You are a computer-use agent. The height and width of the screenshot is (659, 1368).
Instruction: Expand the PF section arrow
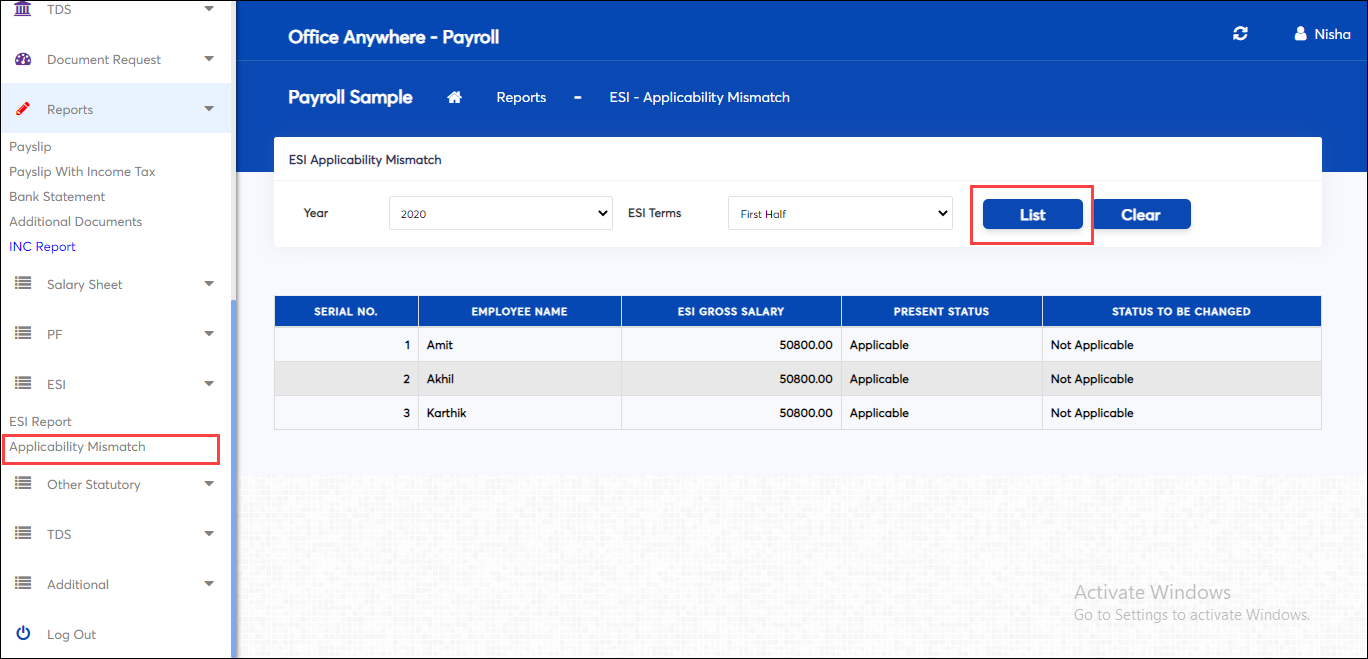209,334
